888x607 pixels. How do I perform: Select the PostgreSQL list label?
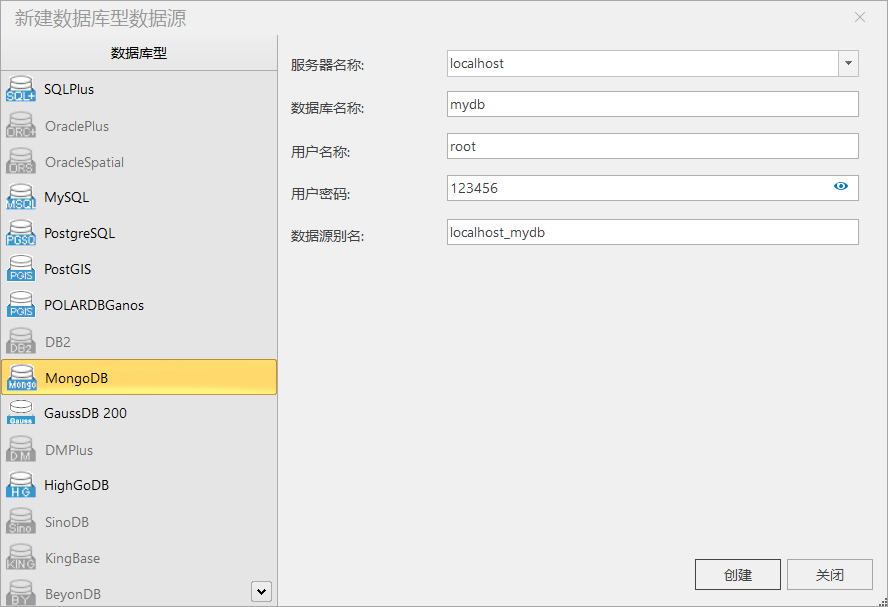(x=80, y=233)
